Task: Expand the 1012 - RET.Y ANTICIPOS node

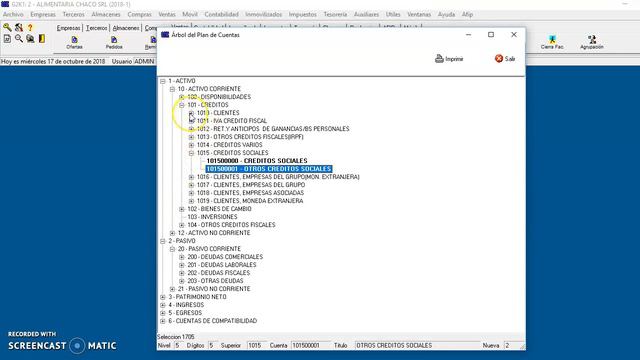Action: [191, 129]
